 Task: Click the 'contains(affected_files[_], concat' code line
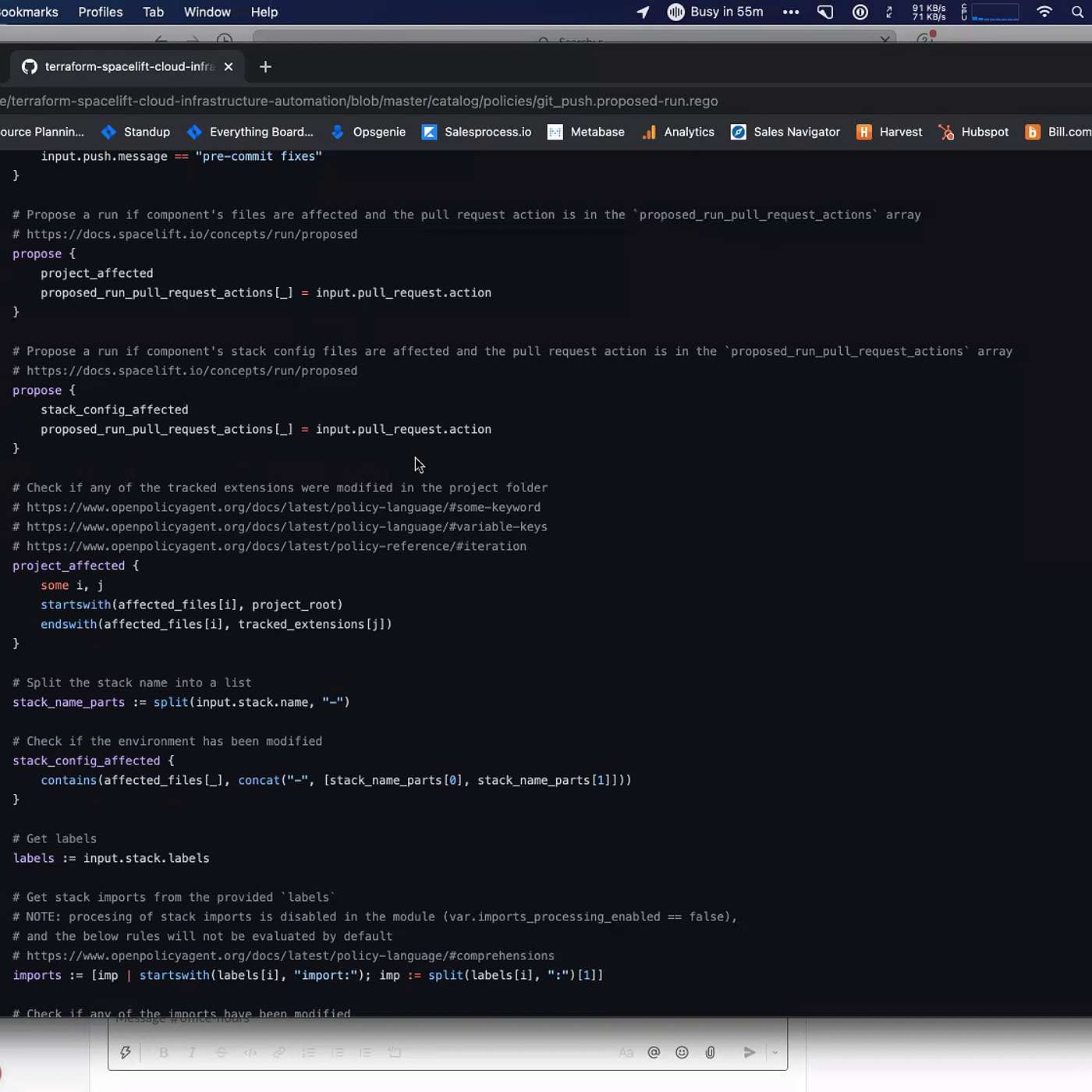click(336, 780)
